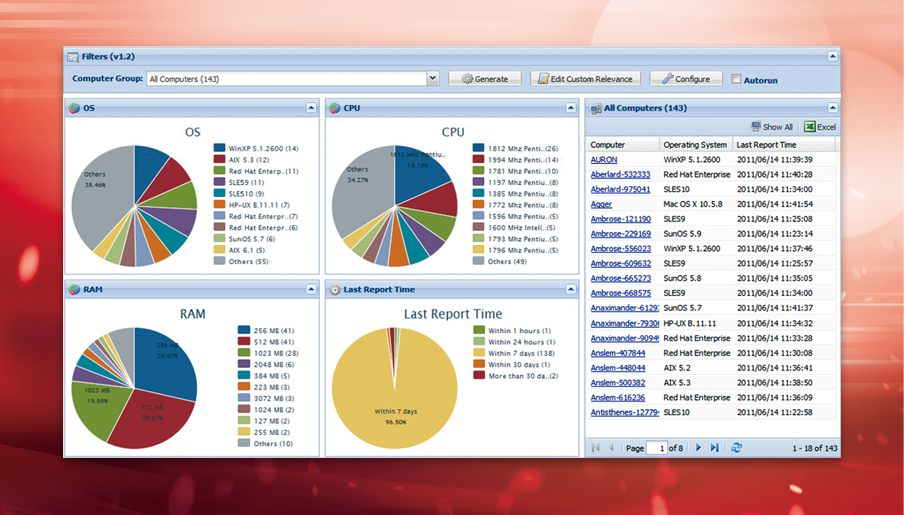Collapse the OS chart panel
904x515 pixels.
click(311, 107)
